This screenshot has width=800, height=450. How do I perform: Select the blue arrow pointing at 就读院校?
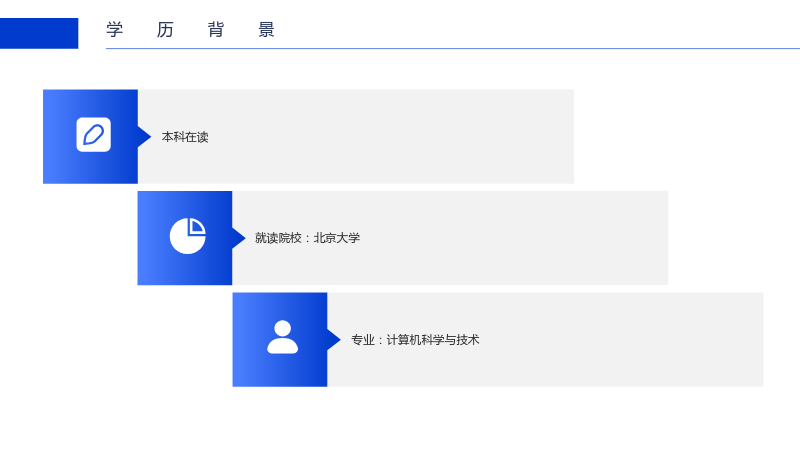239,238
